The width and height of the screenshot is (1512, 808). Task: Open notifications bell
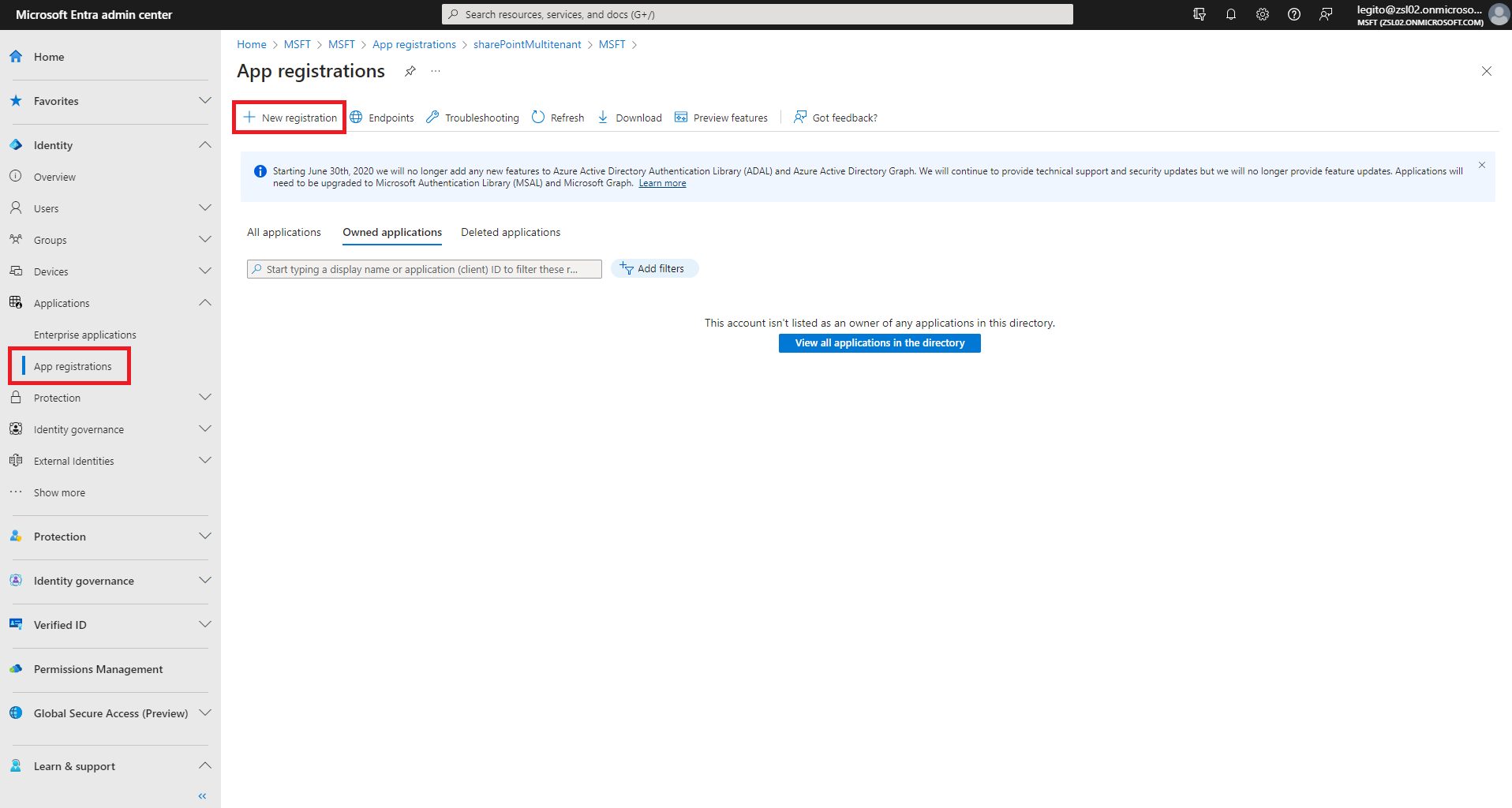pos(1231,14)
